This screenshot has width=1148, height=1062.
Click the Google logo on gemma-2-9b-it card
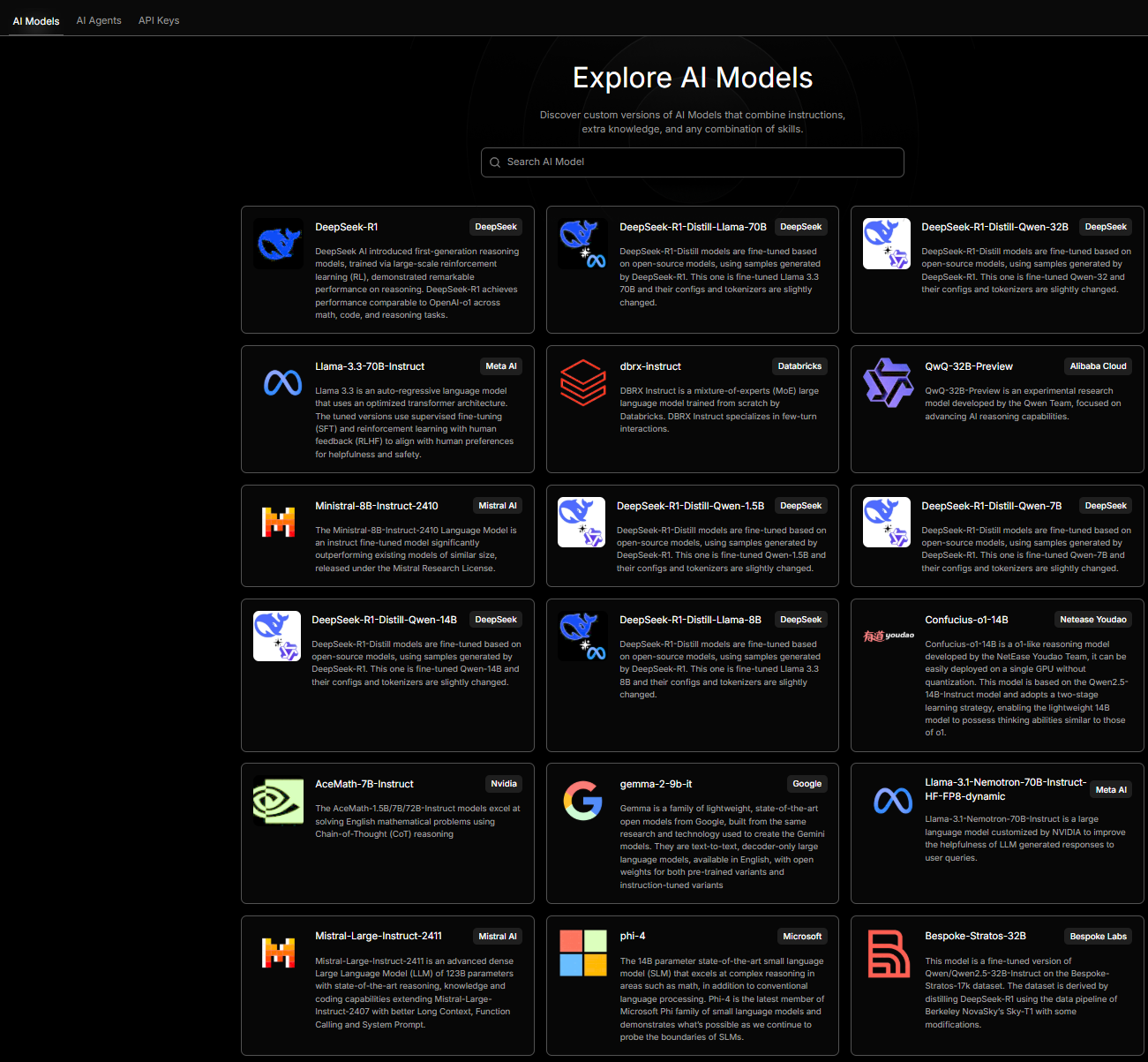583,801
